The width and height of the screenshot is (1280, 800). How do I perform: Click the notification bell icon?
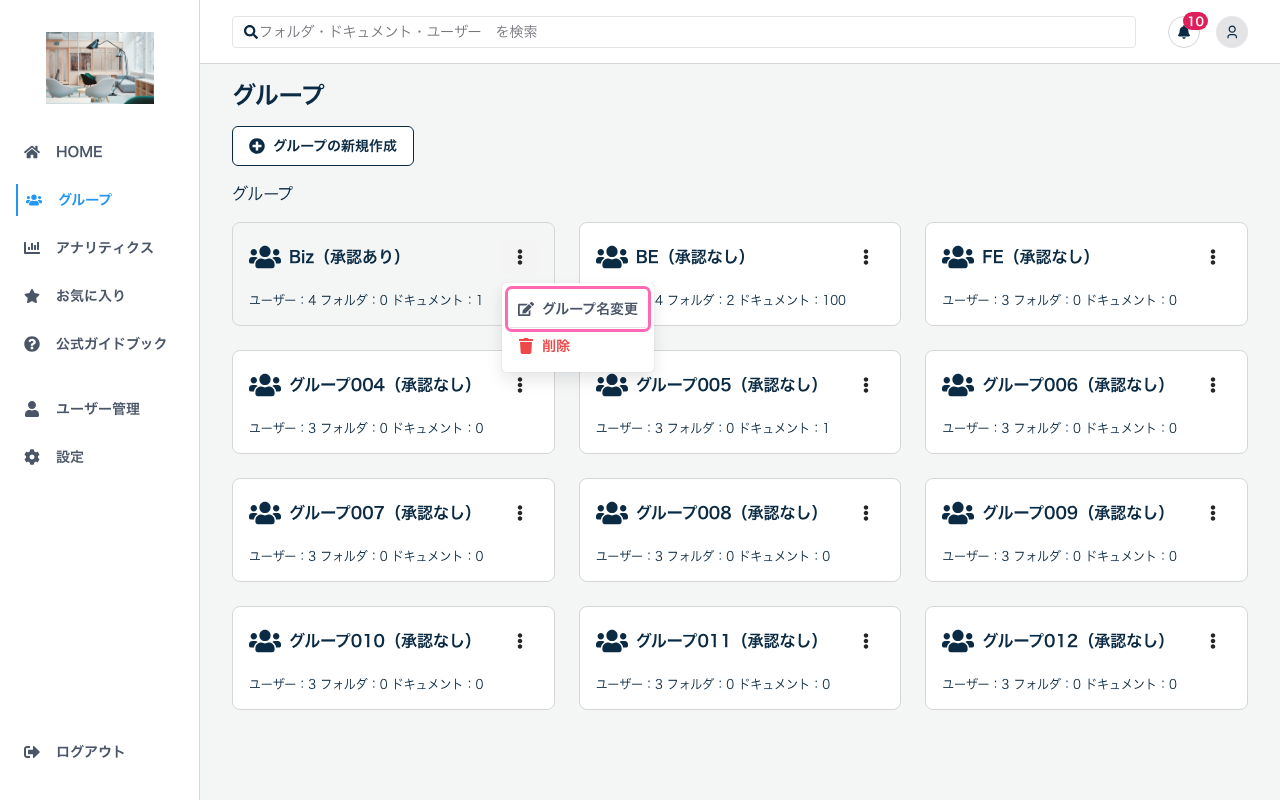[x=1183, y=32]
